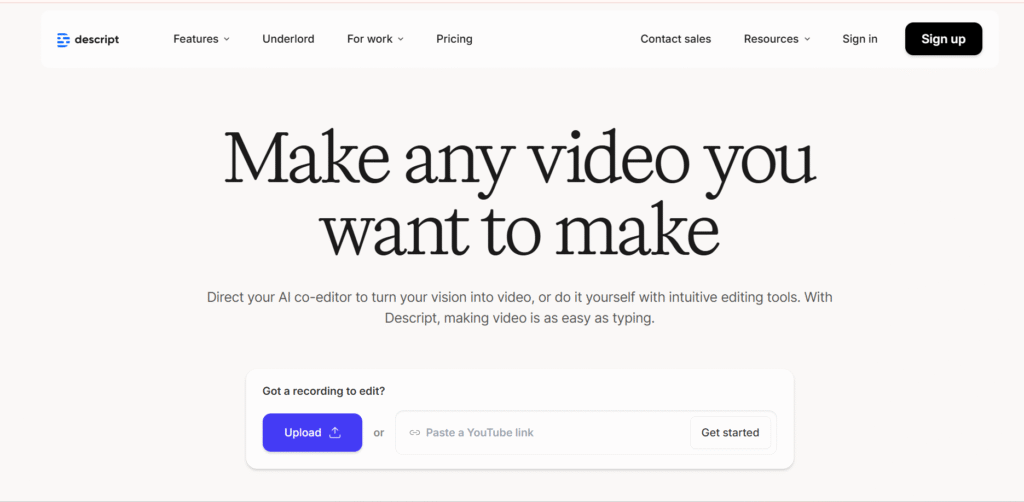This screenshot has width=1024, height=502.
Task: Click the Sign in link
Action: [x=859, y=39]
